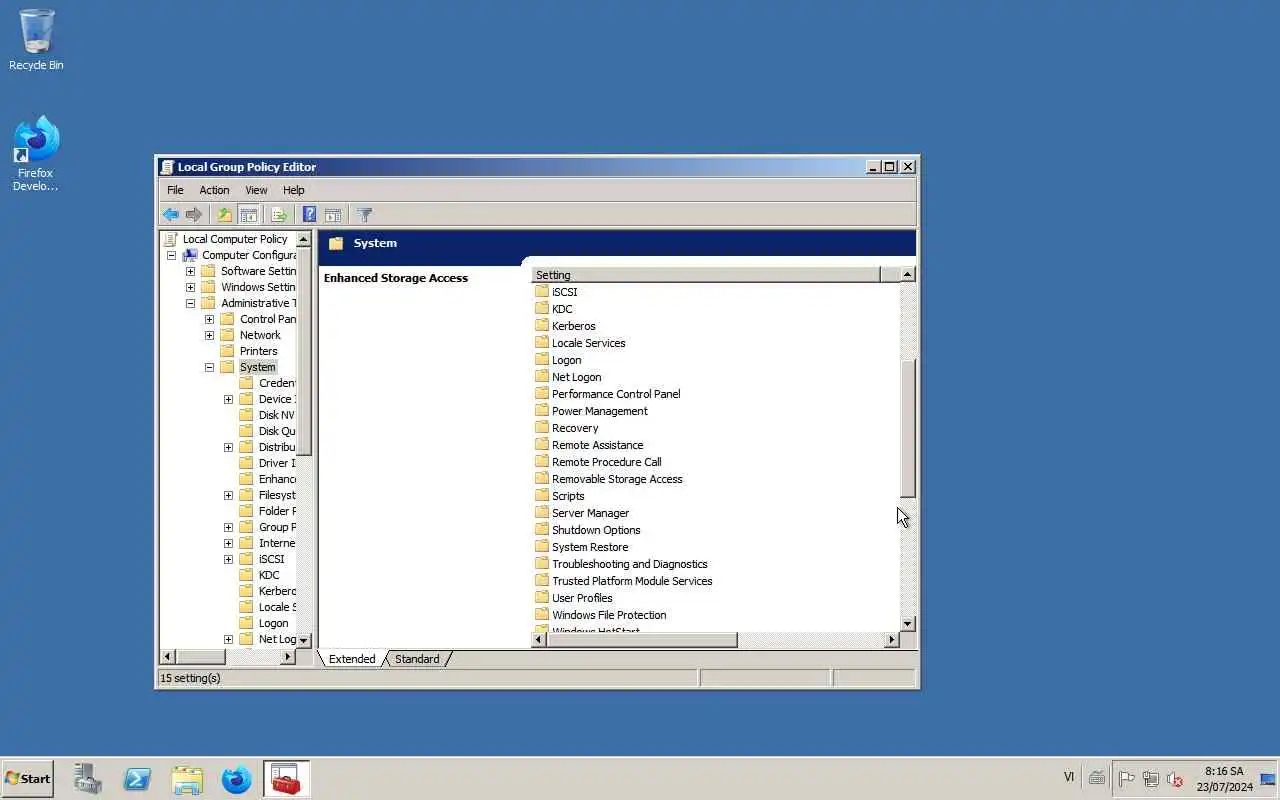Click the muted volume tray icon

point(1175,779)
